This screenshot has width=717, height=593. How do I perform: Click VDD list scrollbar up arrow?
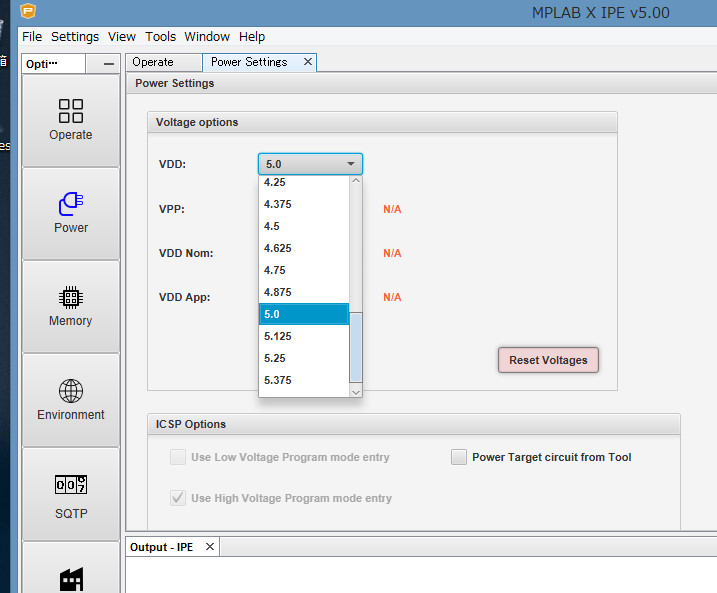tap(356, 181)
